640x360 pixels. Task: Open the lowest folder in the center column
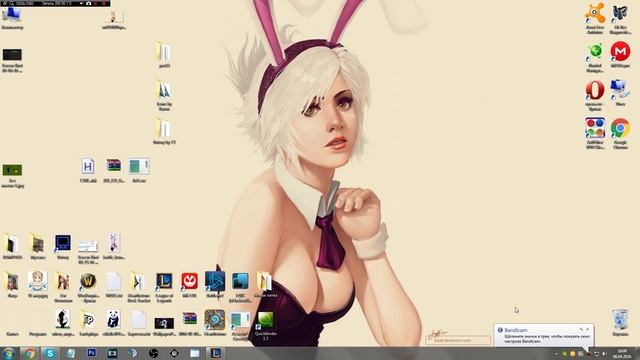164,131
